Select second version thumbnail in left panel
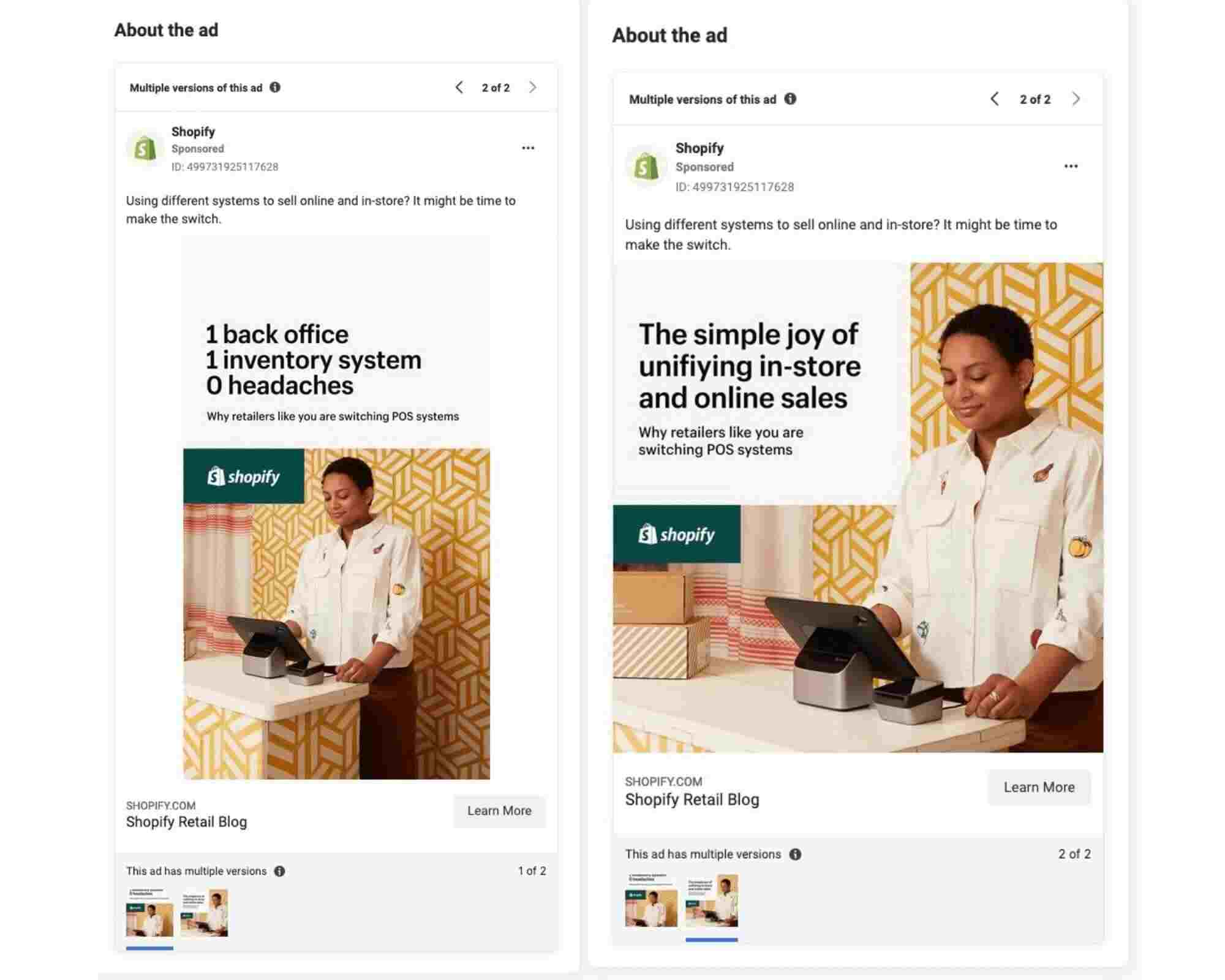Screen dimensions: 1225x980 (204, 912)
